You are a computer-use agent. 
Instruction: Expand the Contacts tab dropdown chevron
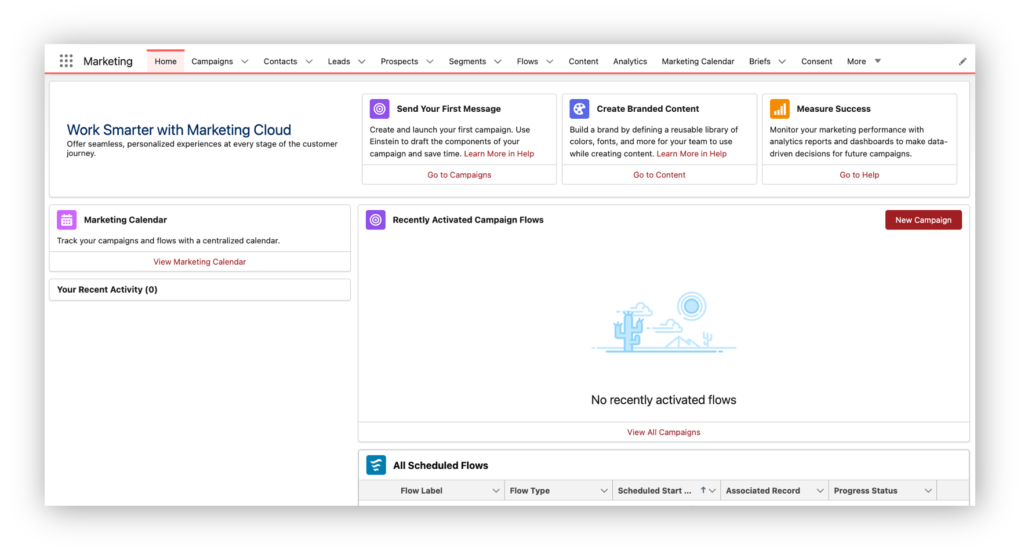(x=309, y=61)
